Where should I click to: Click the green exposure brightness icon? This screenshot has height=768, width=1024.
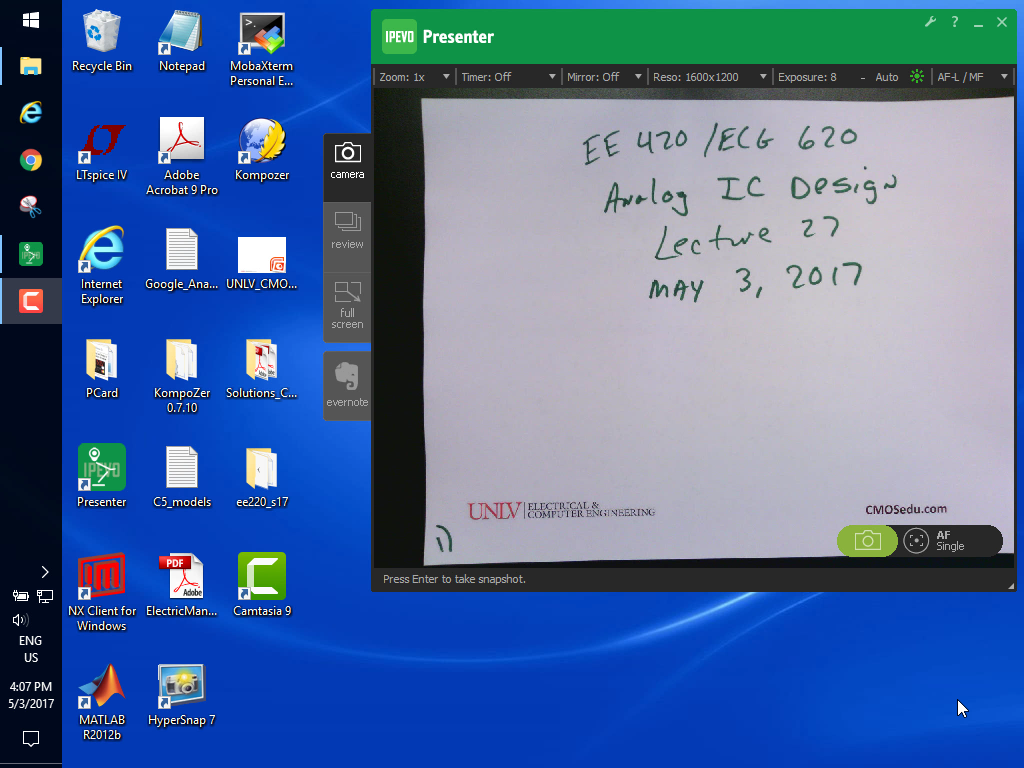[x=917, y=76]
